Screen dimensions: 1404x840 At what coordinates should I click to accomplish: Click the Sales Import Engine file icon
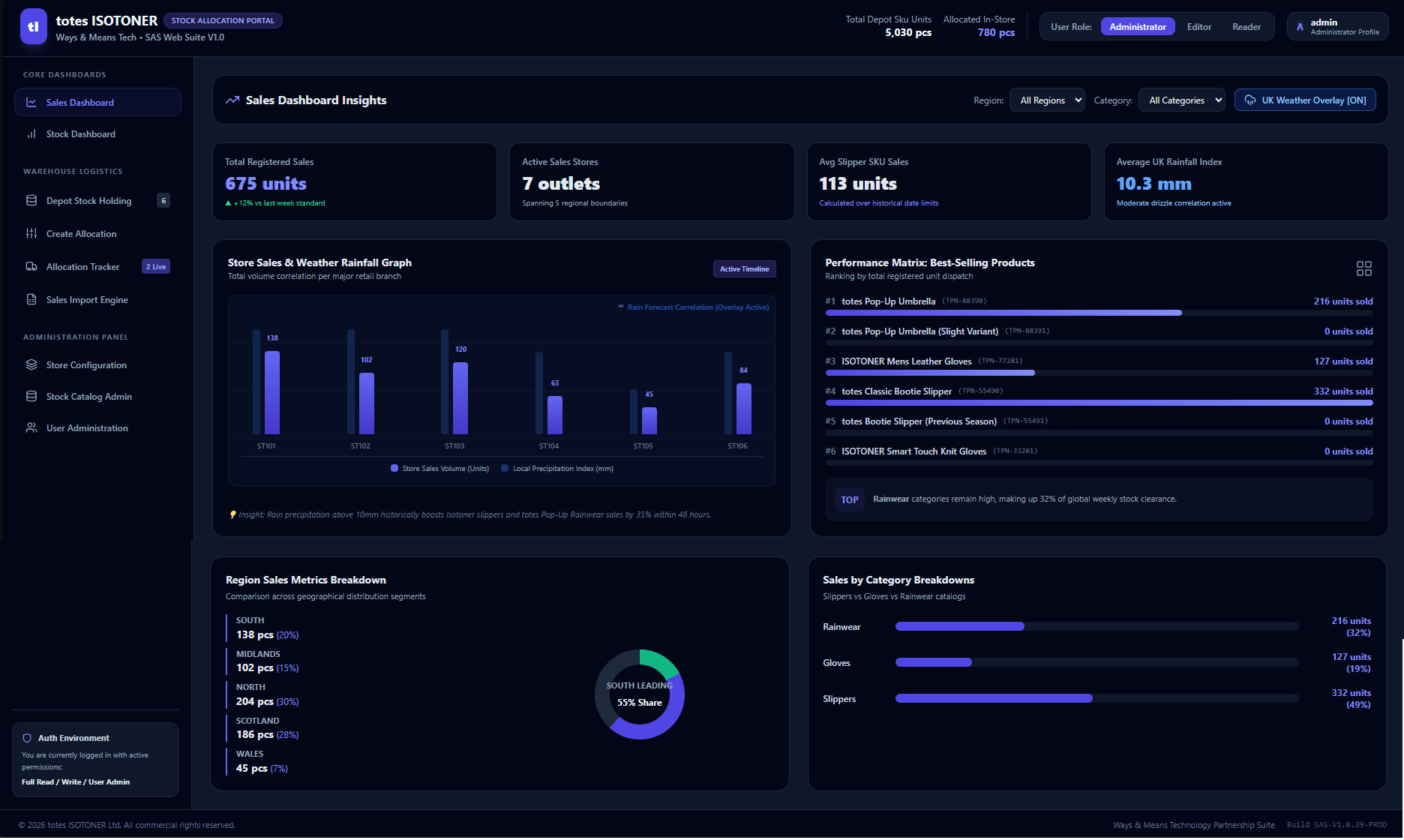pos(31,299)
